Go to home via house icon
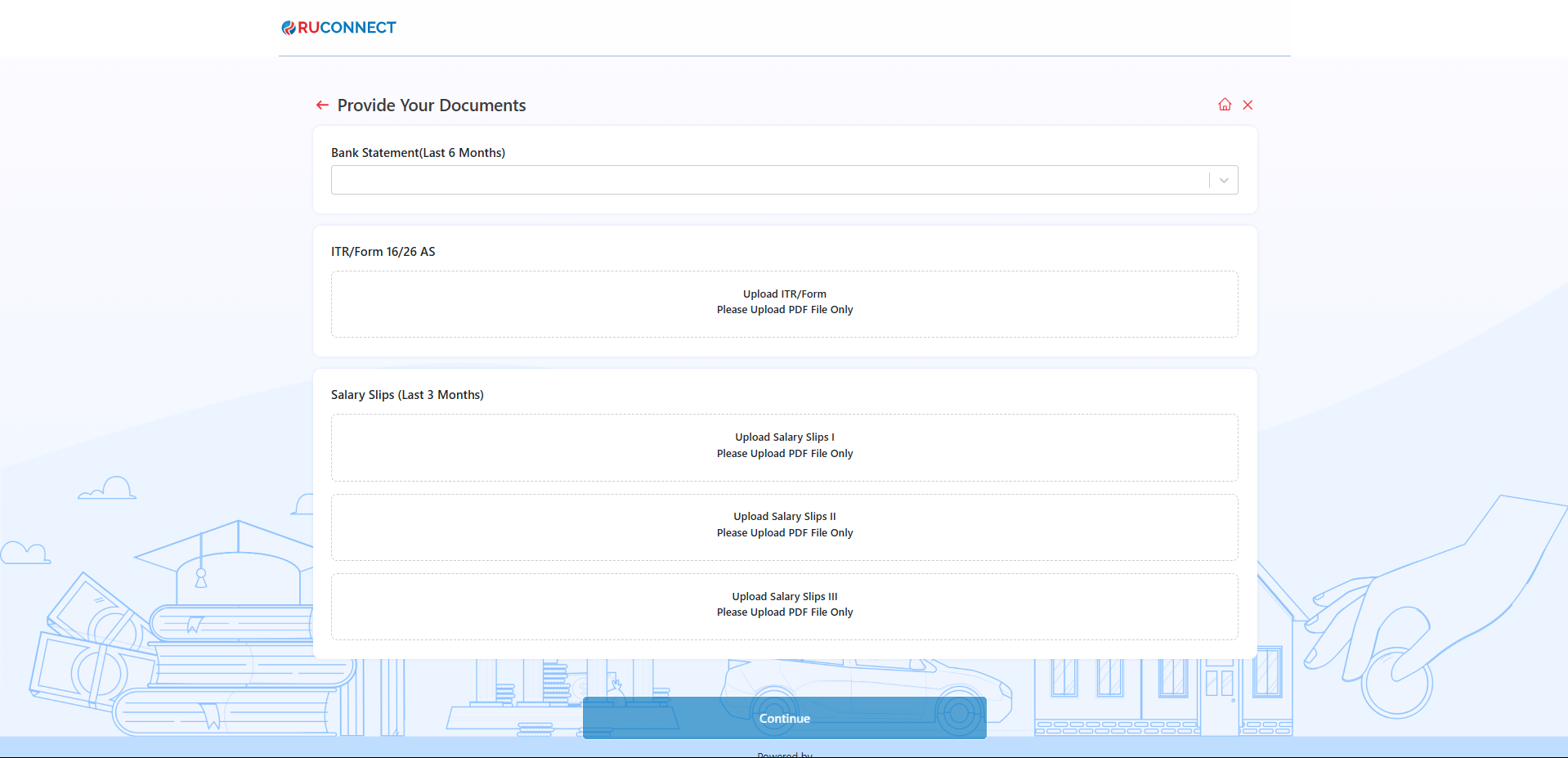This screenshot has width=1568, height=758. (x=1225, y=105)
